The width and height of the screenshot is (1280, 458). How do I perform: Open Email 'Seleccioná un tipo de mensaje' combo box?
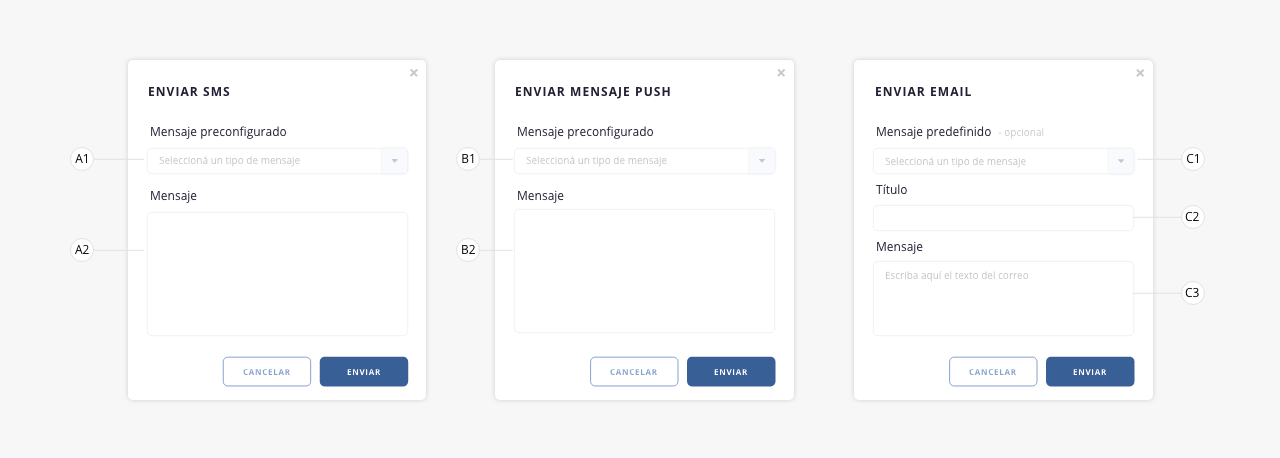(x=1003, y=161)
